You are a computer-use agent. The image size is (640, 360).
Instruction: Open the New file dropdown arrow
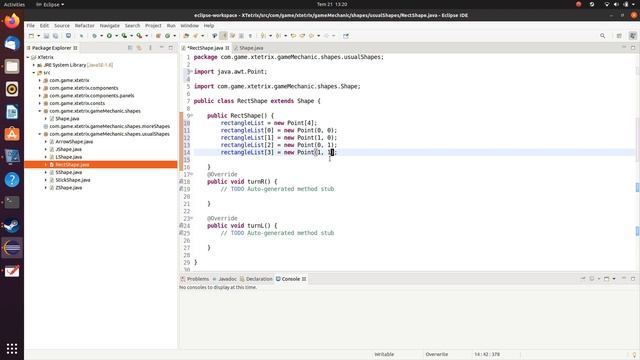[x=38, y=36]
